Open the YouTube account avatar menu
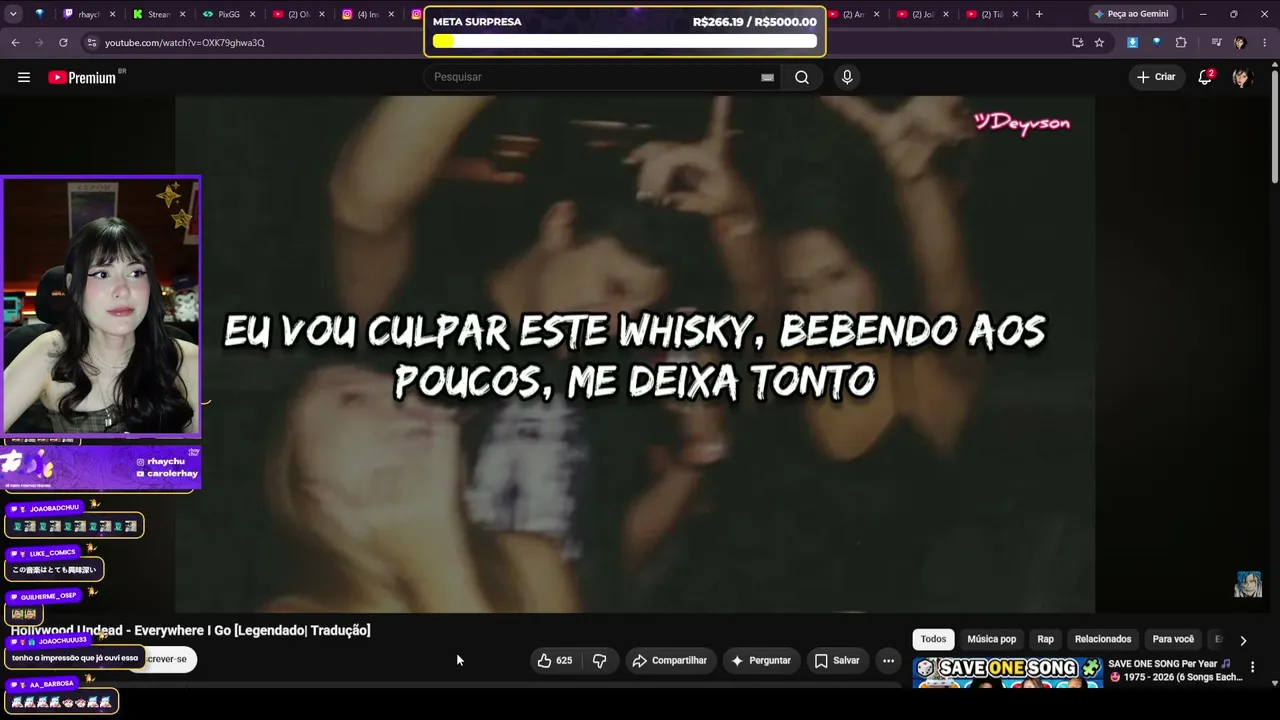The image size is (1280, 720). click(1241, 77)
